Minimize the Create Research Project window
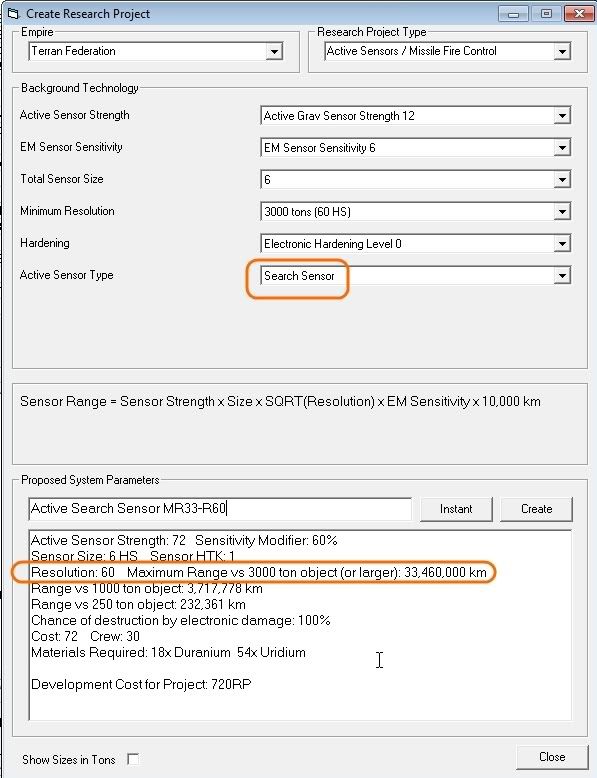The image size is (597, 778). pos(514,13)
